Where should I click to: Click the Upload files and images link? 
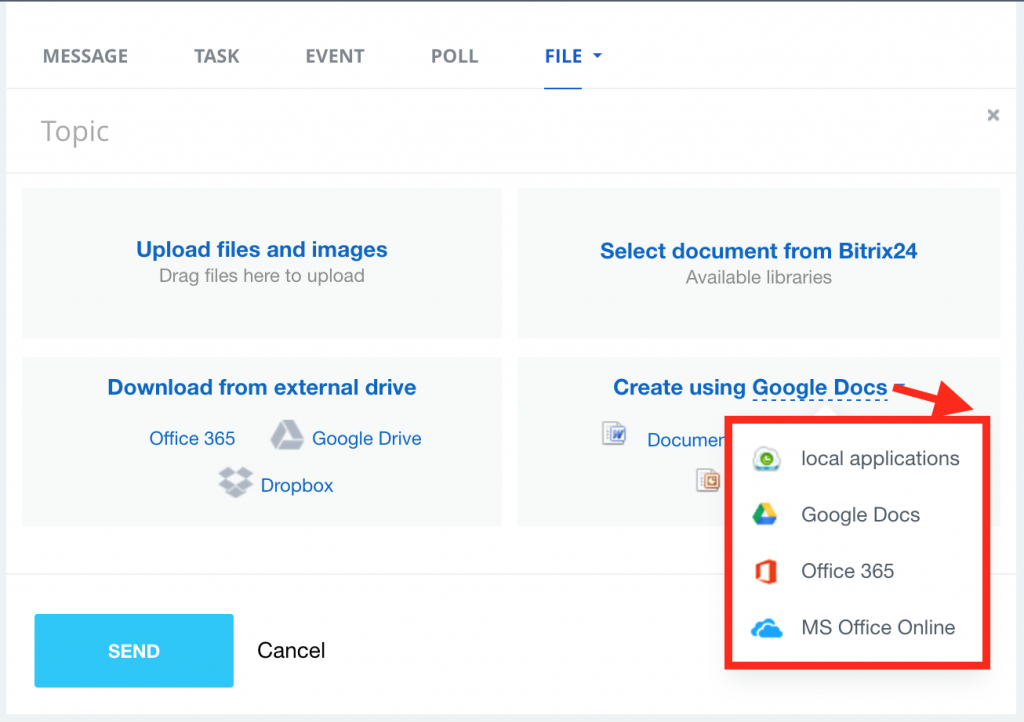262,249
